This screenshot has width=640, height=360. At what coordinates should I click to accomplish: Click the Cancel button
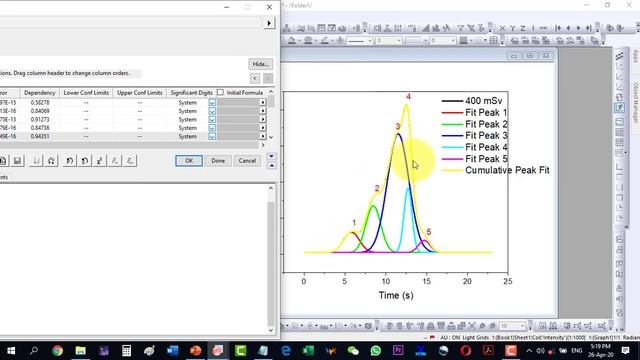click(x=247, y=161)
